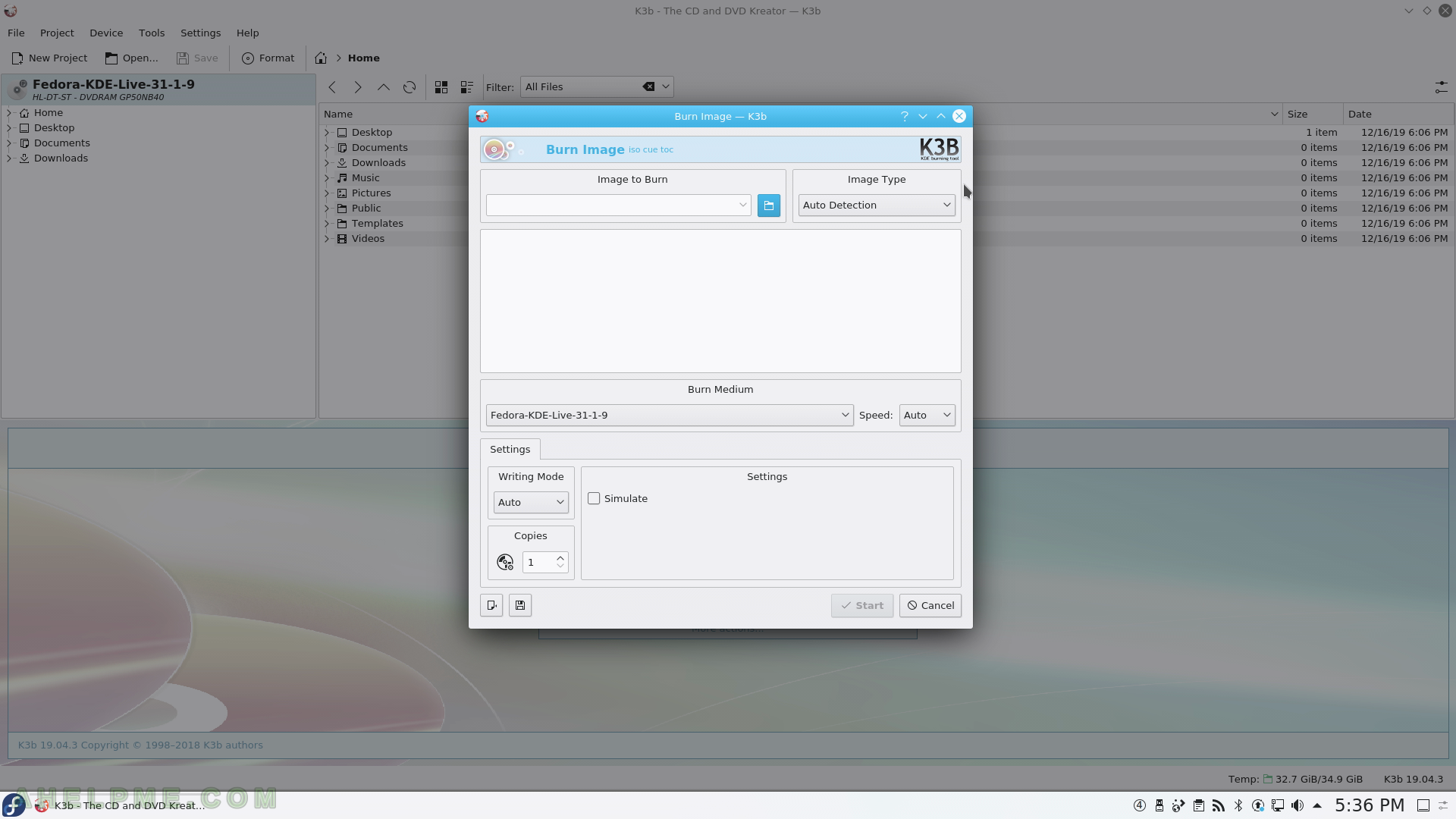The width and height of the screenshot is (1456, 819).
Task: Open the Device menu
Action: pos(106,33)
